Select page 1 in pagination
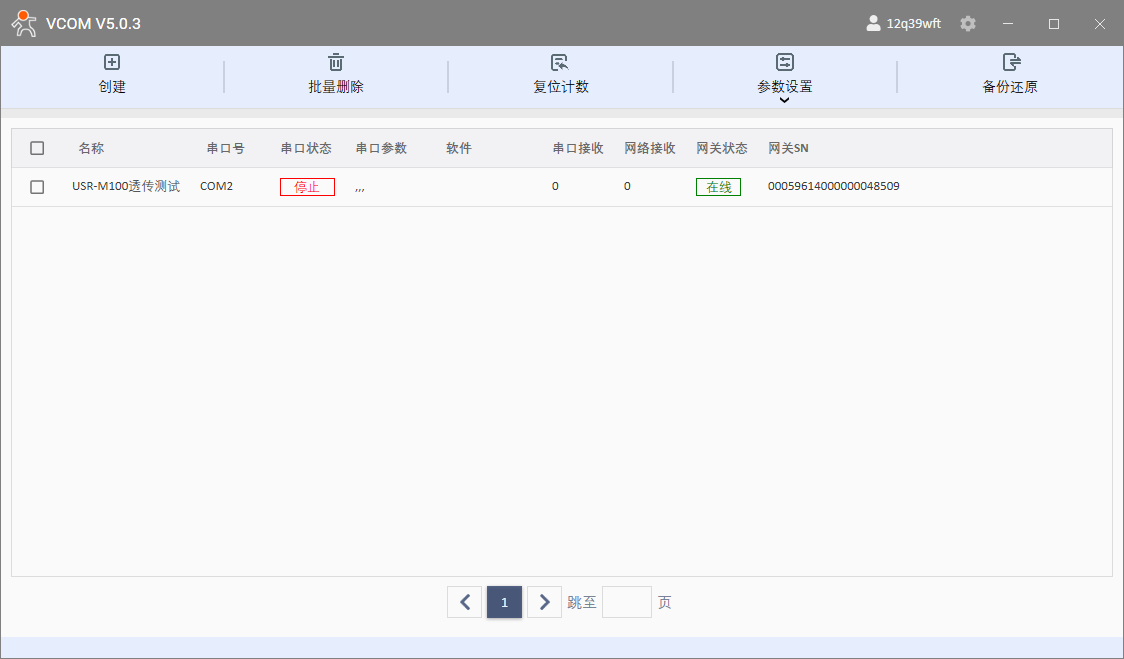This screenshot has height=659, width=1124. click(x=504, y=602)
